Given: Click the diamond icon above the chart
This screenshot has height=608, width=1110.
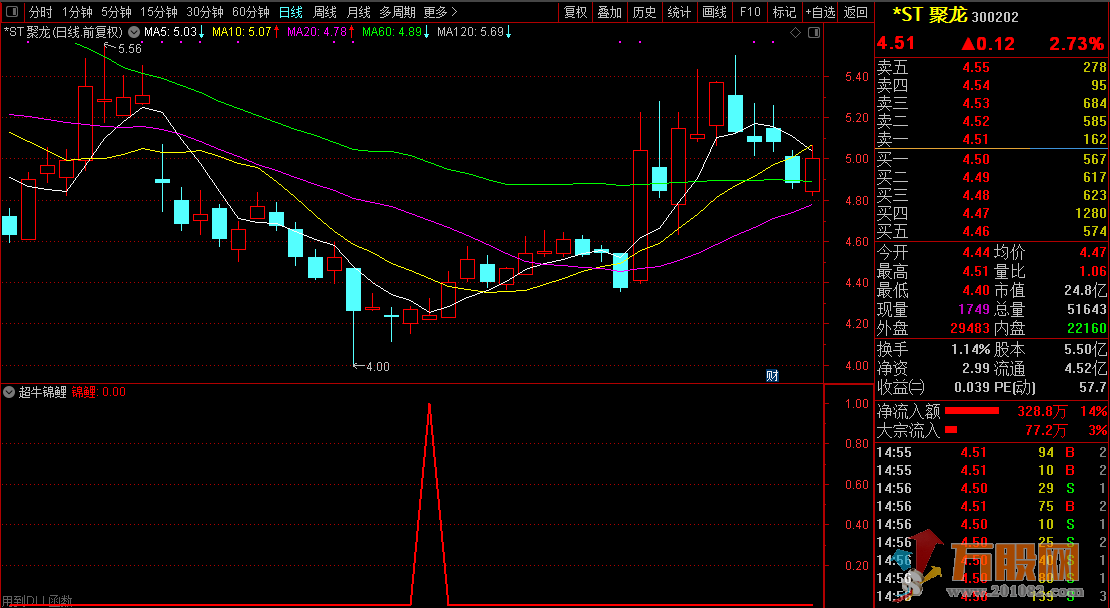Looking at the screenshot, I should [x=795, y=33].
